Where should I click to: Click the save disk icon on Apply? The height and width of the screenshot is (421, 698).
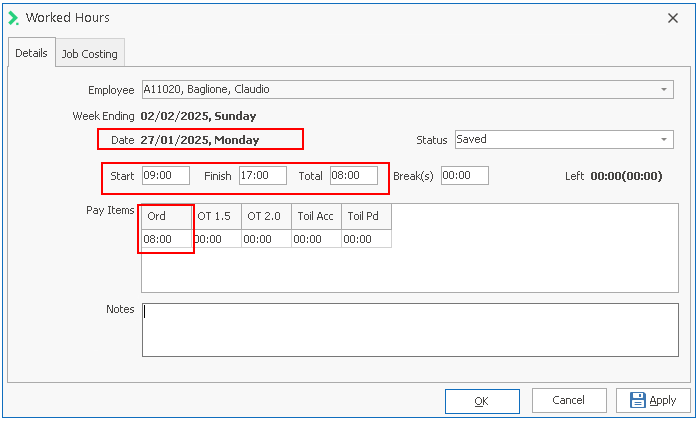[637, 400]
